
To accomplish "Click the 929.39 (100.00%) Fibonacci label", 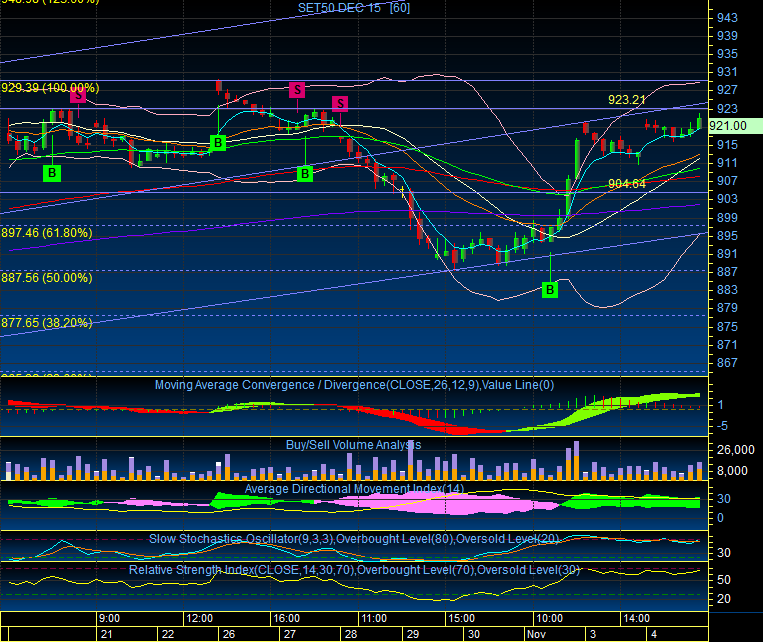I will [50, 88].
